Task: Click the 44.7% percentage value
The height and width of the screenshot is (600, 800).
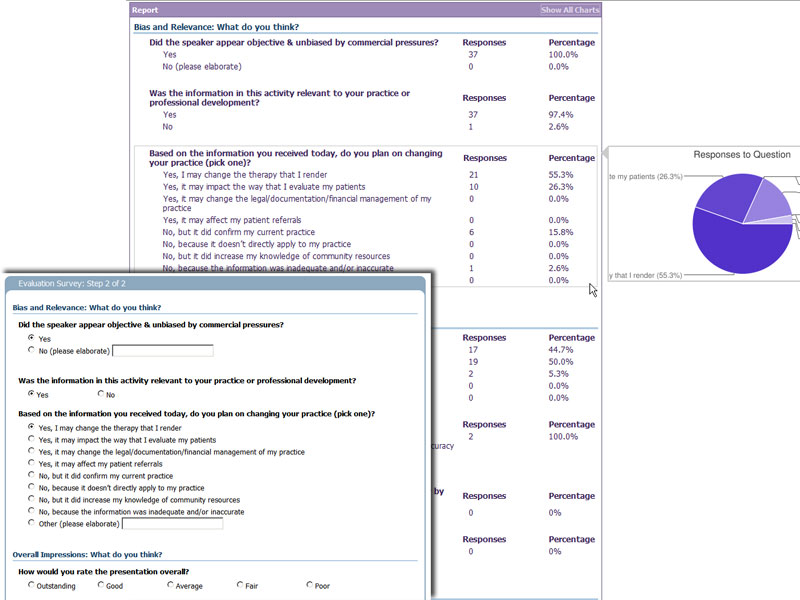Action: (x=561, y=349)
